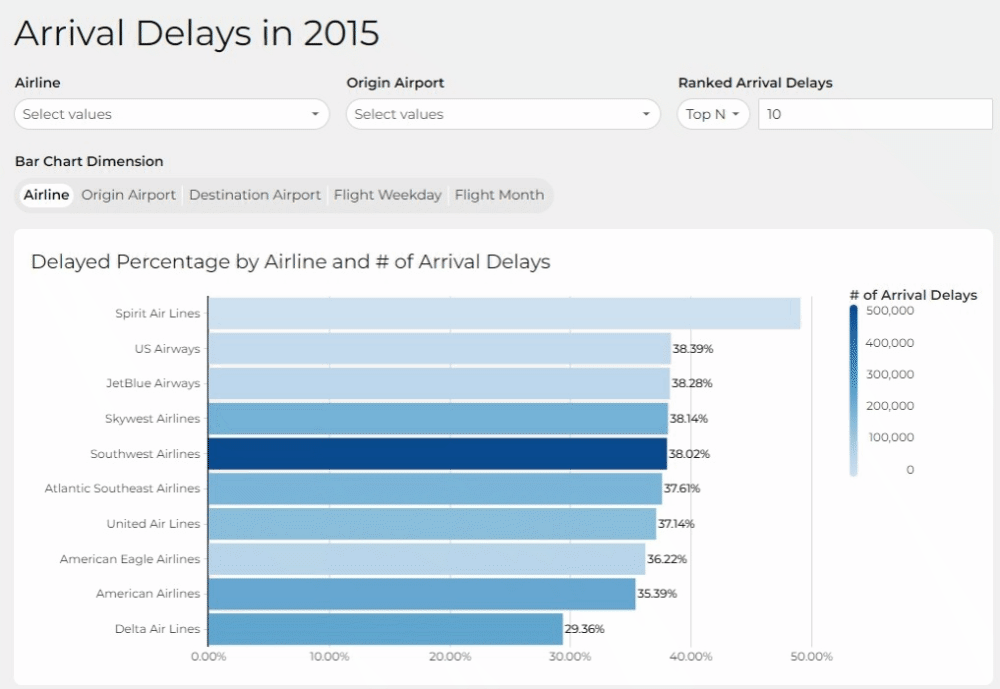The image size is (1000, 689).
Task: Open the Airline filter dropdown
Action: pyautogui.click(x=171, y=114)
